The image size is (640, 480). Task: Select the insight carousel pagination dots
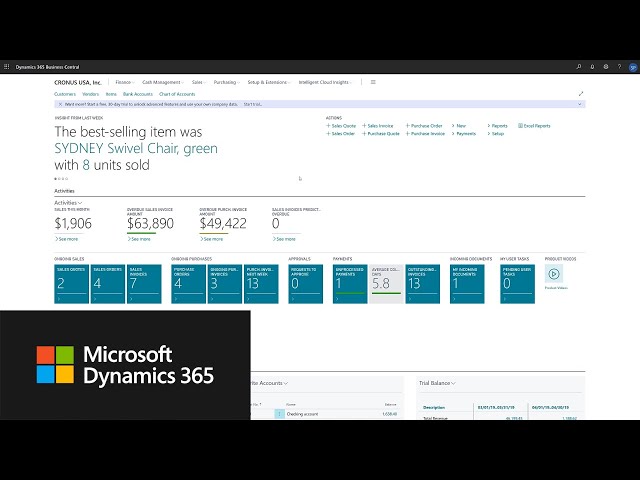[61, 179]
